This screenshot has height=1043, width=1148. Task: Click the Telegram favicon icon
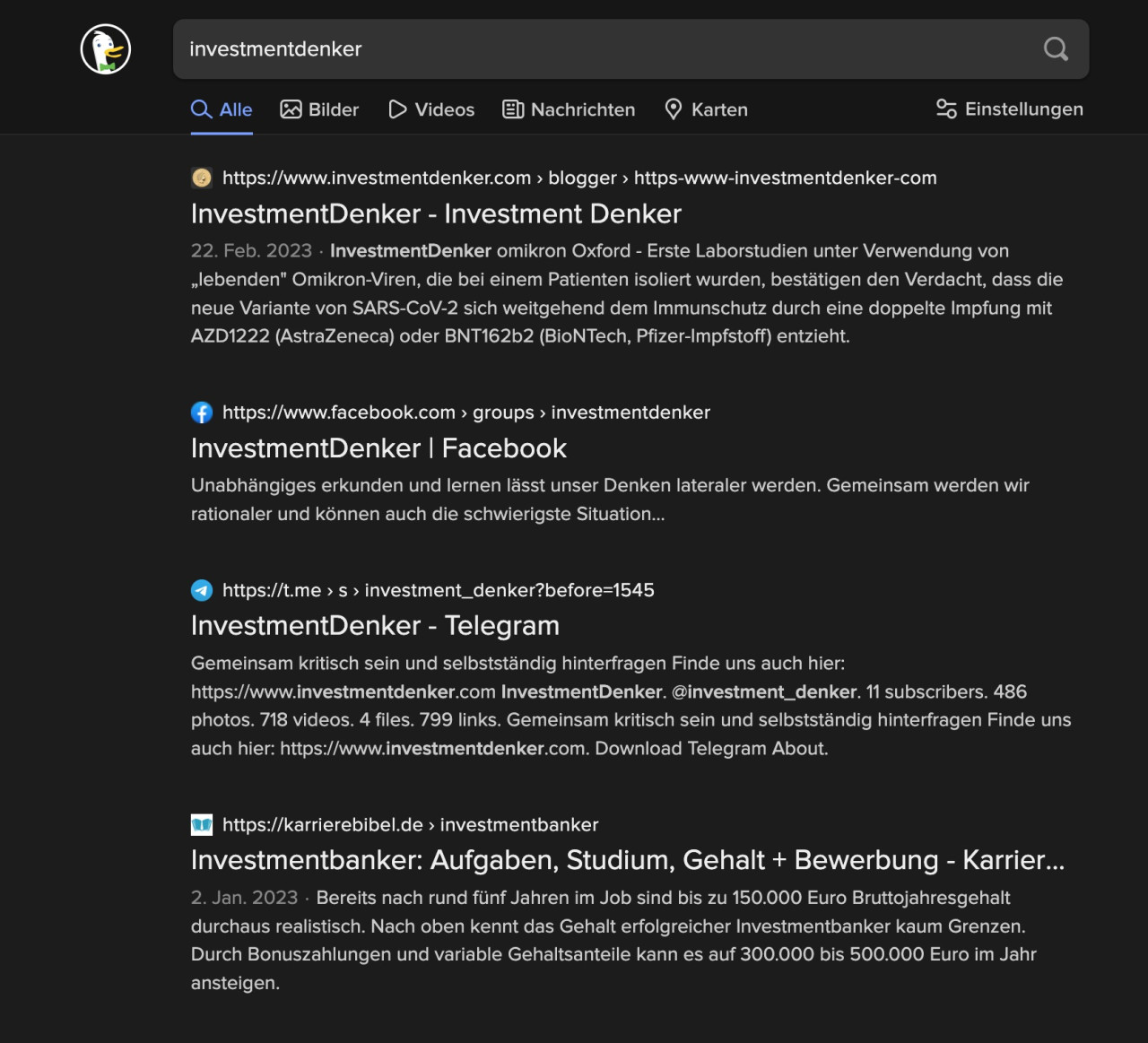tap(202, 590)
